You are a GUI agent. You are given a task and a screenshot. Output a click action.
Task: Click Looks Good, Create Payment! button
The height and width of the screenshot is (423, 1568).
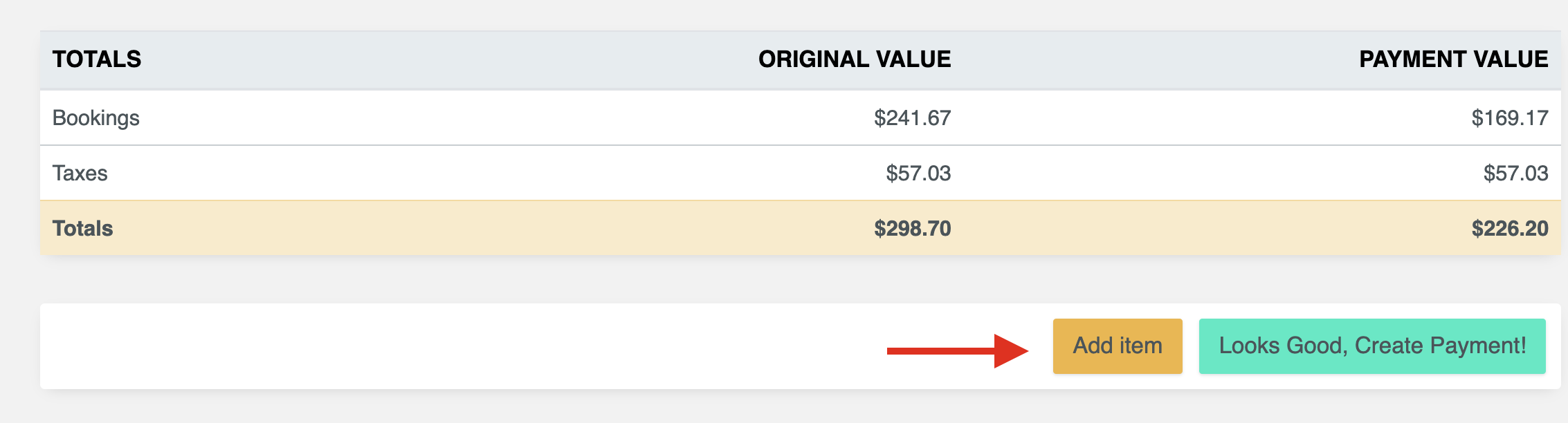(1372, 346)
